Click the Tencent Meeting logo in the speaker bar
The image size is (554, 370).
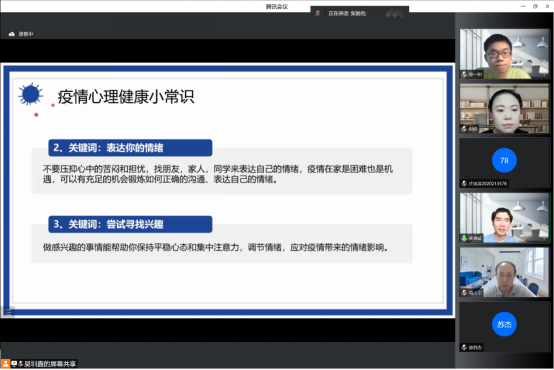pos(395,14)
